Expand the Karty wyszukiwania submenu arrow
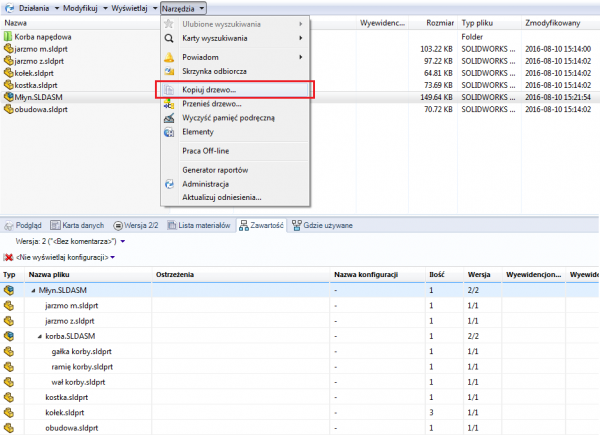 [x=301, y=38]
